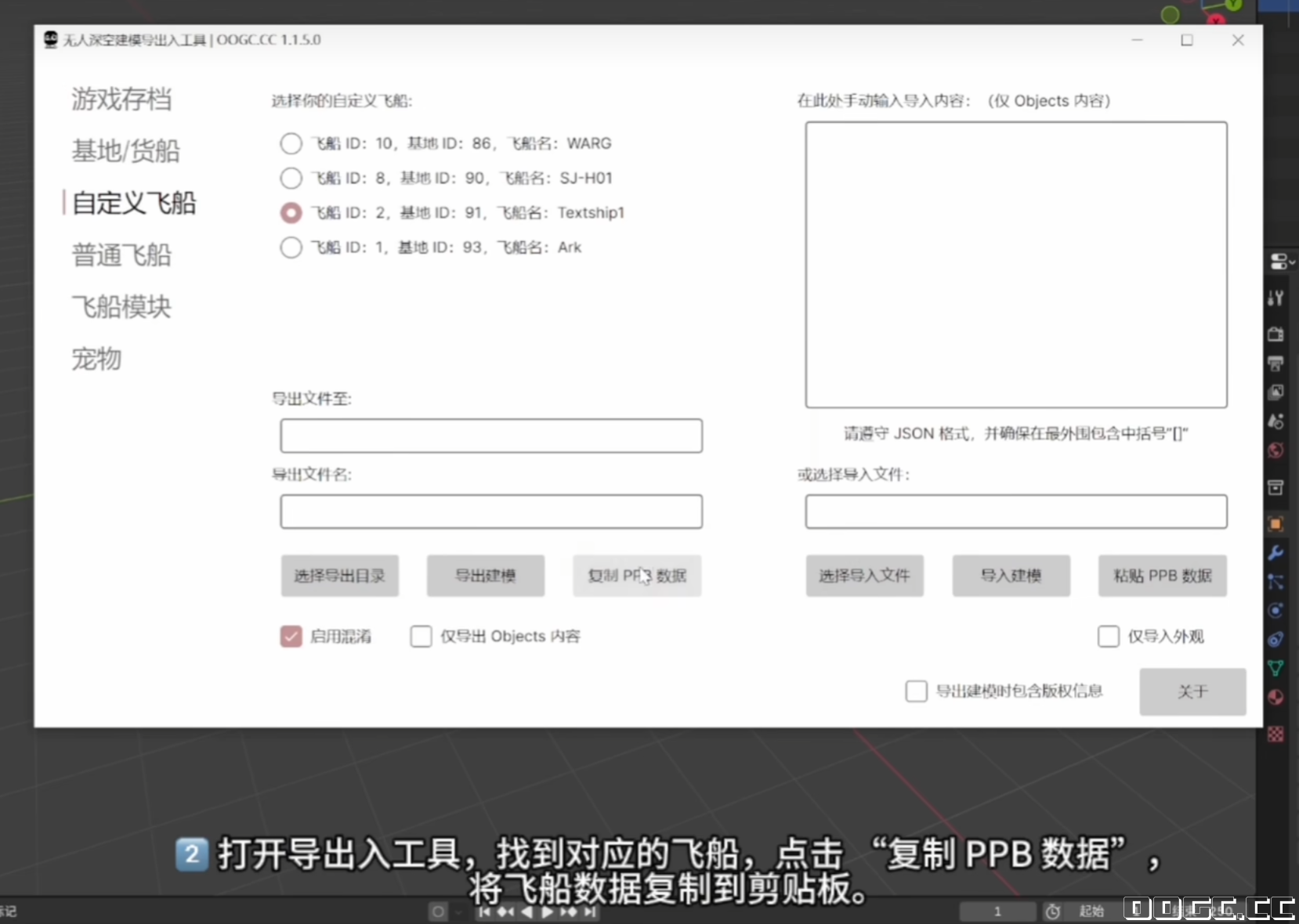Open Object properties orange square icon
1299x924 pixels.
point(1275,524)
